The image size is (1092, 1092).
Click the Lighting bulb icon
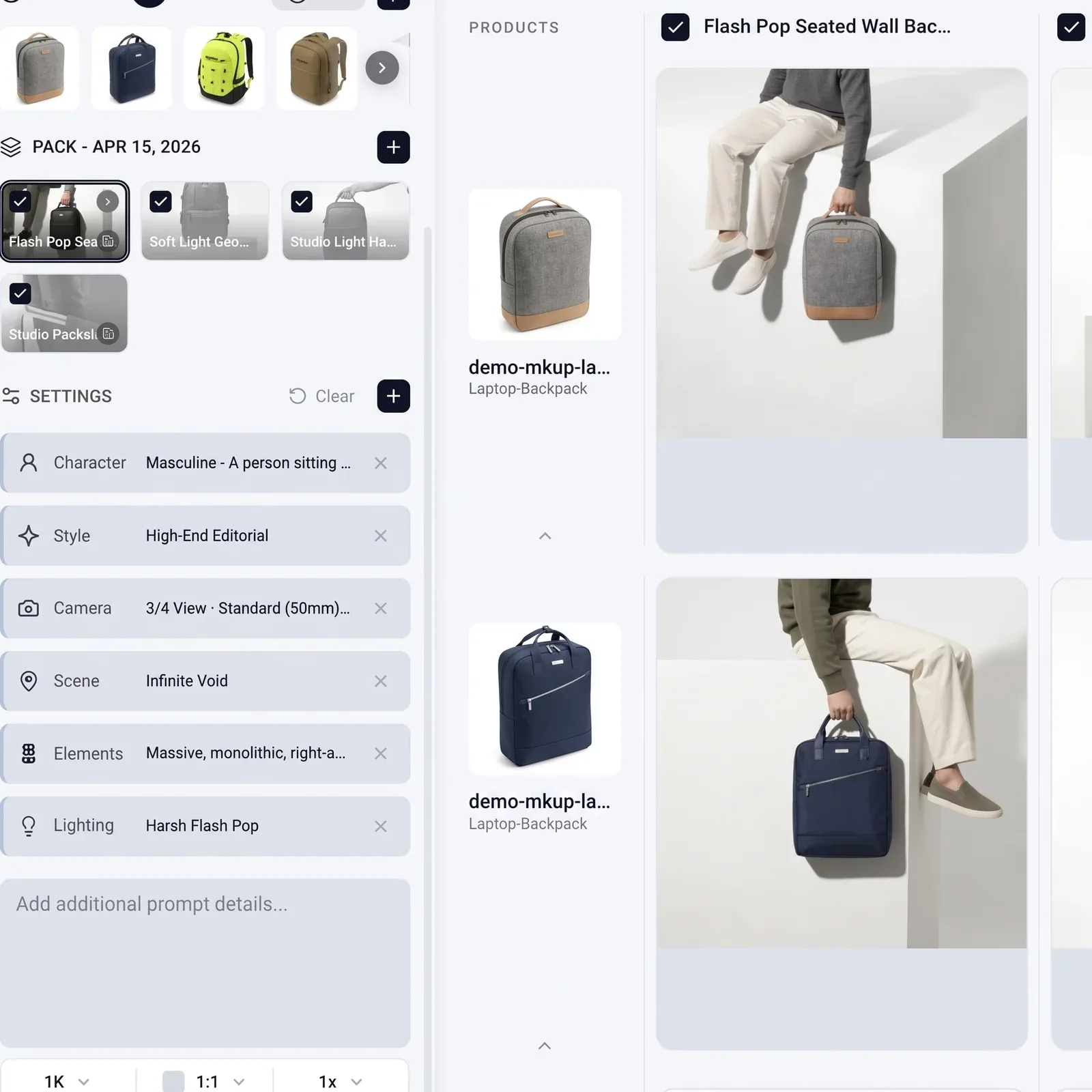tap(29, 827)
